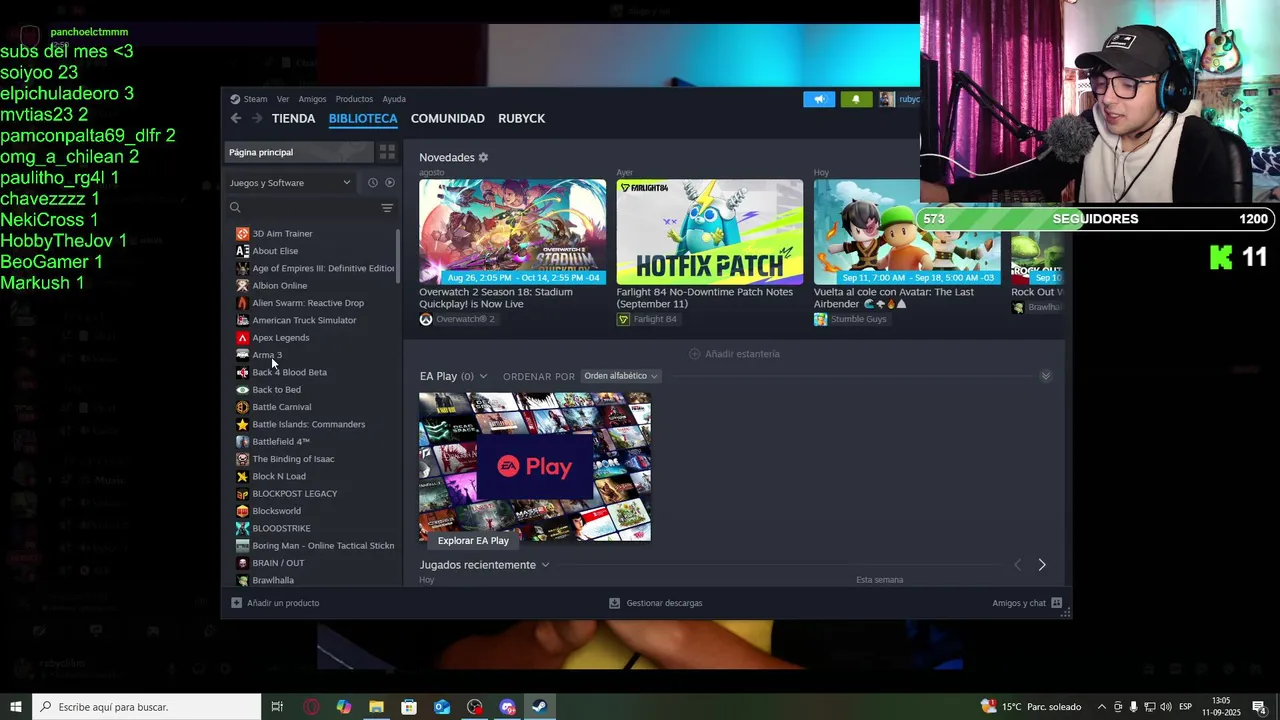This screenshot has height=720, width=1280.
Task: Click the recent activity clock filter
Action: (x=372, y=183)
